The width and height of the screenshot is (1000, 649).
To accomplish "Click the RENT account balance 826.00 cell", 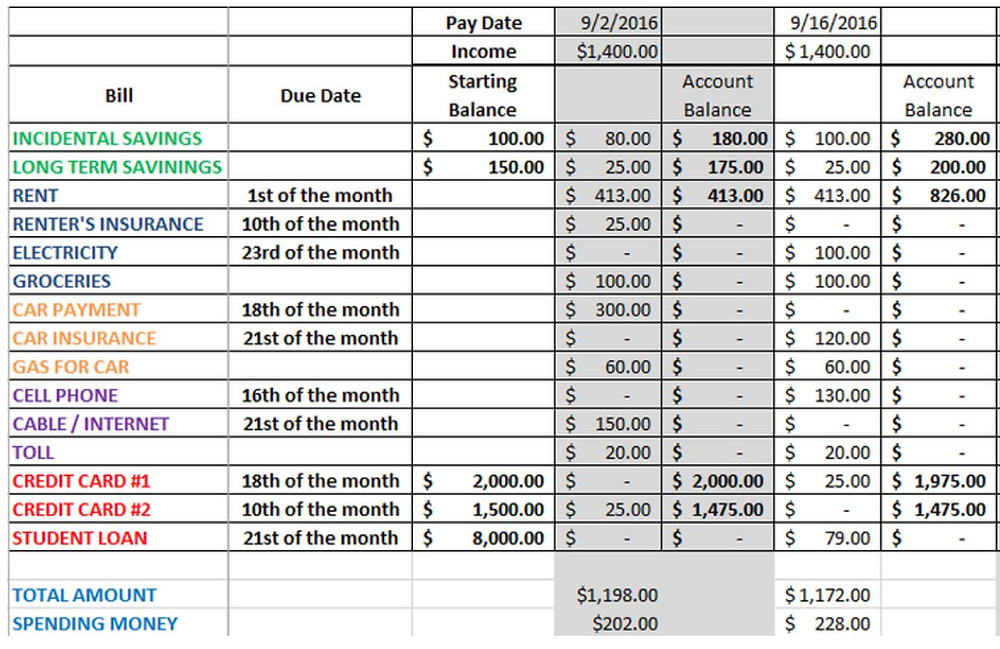I will coord(938,194).
